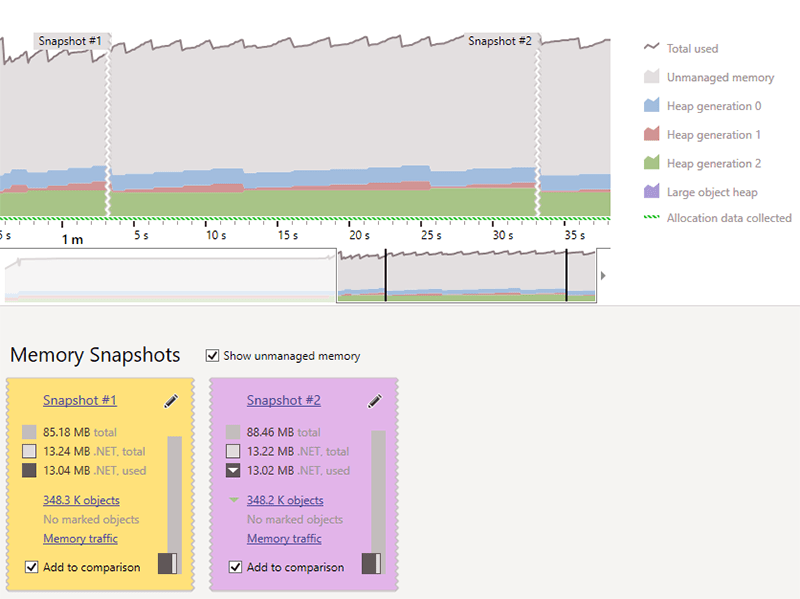Uncheck Add to comparison for Snapshot #2

236,567
